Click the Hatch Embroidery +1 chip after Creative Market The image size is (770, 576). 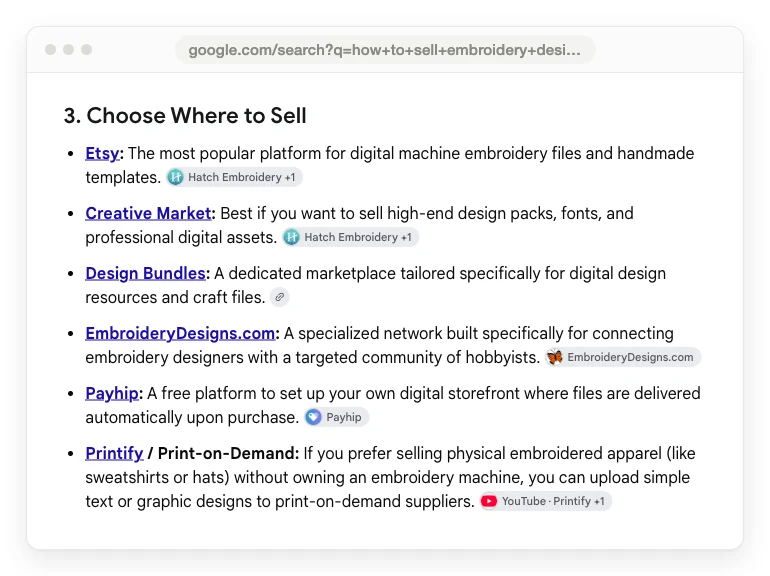click(350, 237)
